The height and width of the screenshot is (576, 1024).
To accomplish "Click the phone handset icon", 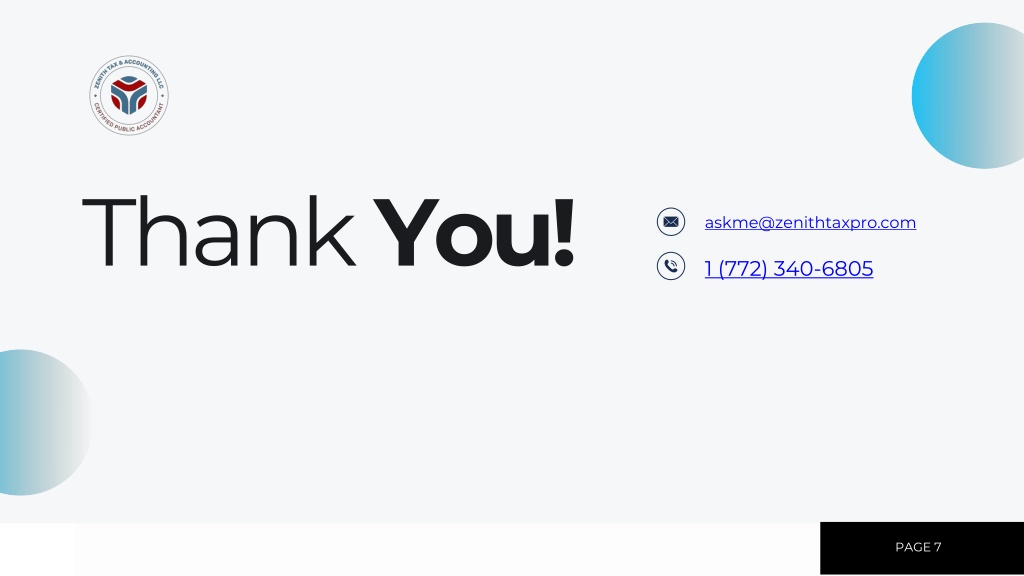I will coord(671,266).
